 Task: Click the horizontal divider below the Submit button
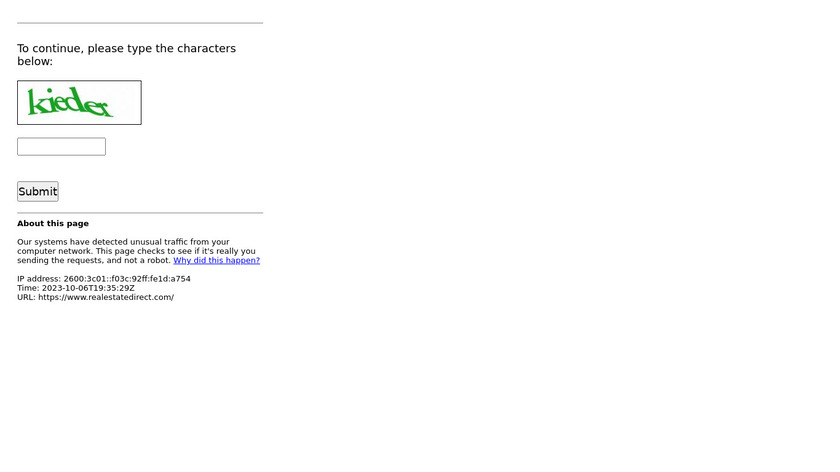click(140, 213)
